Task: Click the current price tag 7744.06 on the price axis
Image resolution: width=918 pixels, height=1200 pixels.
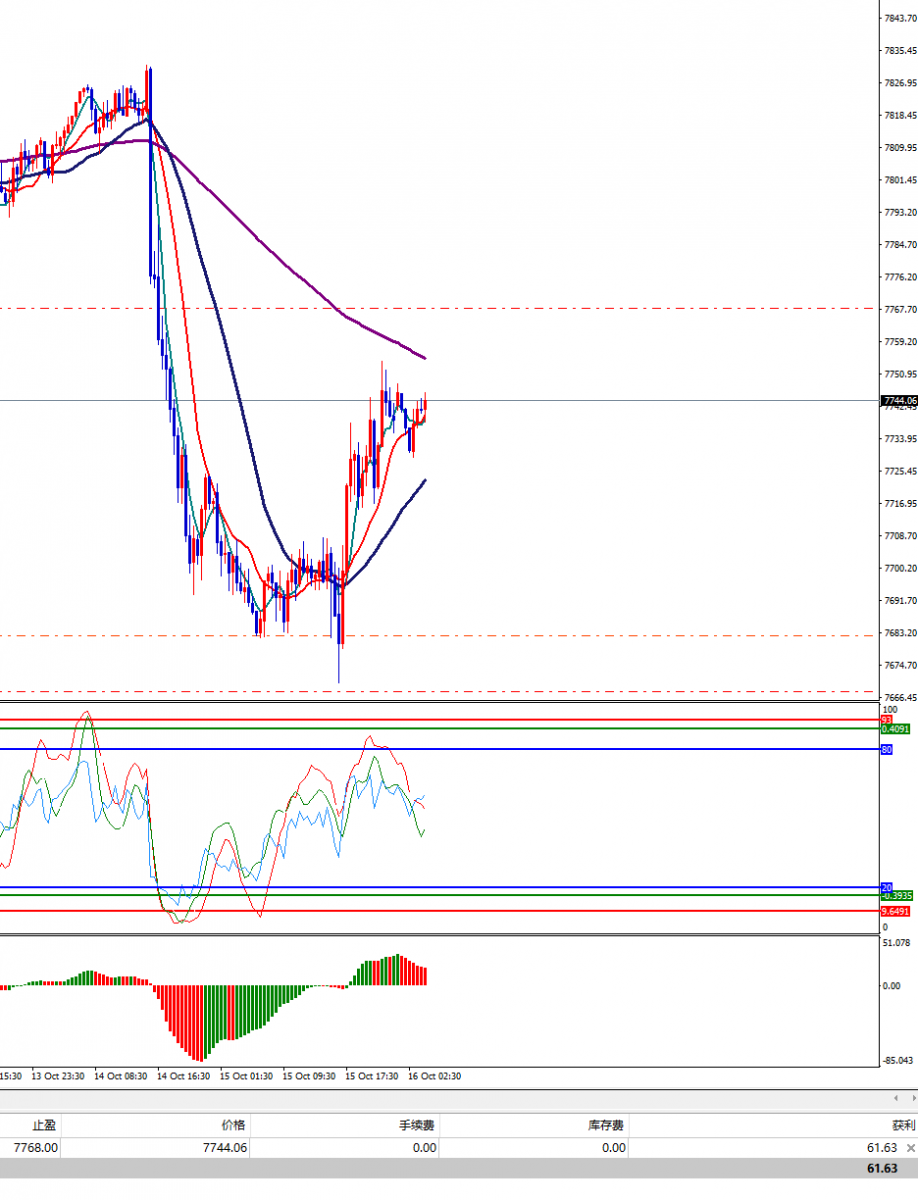Action: pos(900,400)
